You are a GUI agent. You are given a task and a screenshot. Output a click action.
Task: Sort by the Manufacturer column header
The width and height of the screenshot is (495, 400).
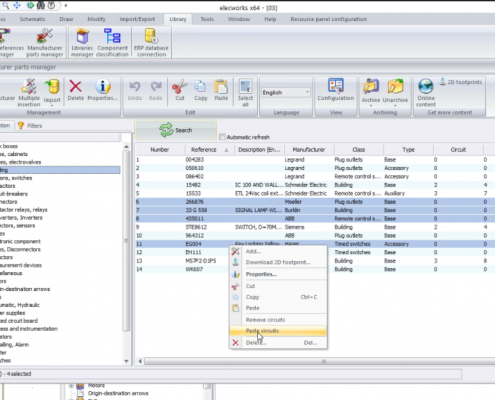[309, 150]
